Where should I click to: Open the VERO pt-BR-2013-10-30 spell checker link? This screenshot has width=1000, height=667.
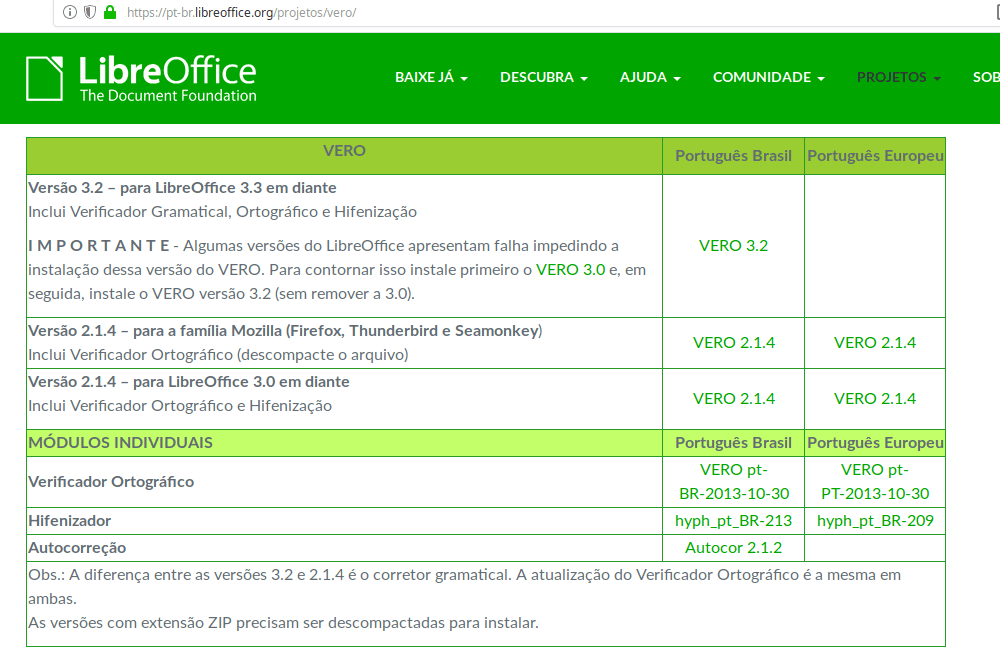[x=733, y=482]
